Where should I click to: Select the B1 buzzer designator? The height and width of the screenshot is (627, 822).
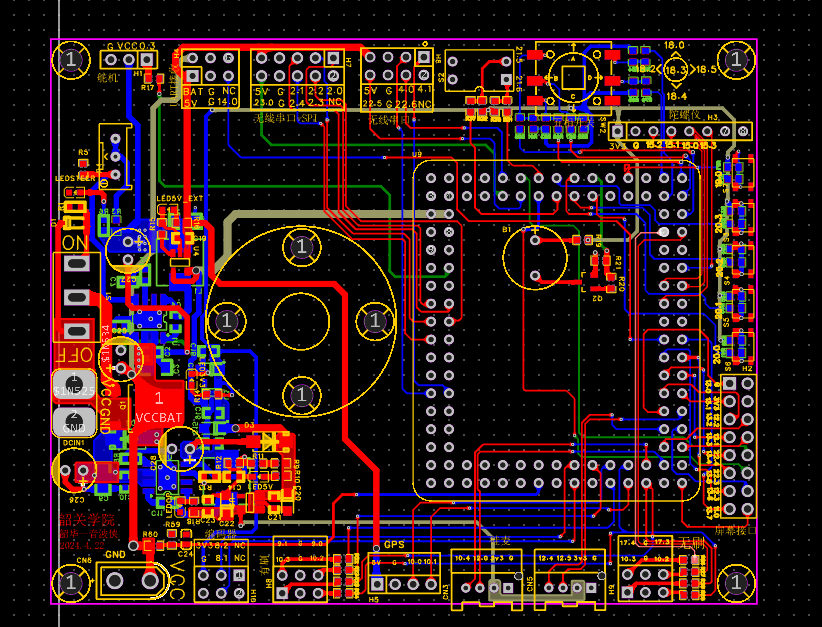[506, 230]
